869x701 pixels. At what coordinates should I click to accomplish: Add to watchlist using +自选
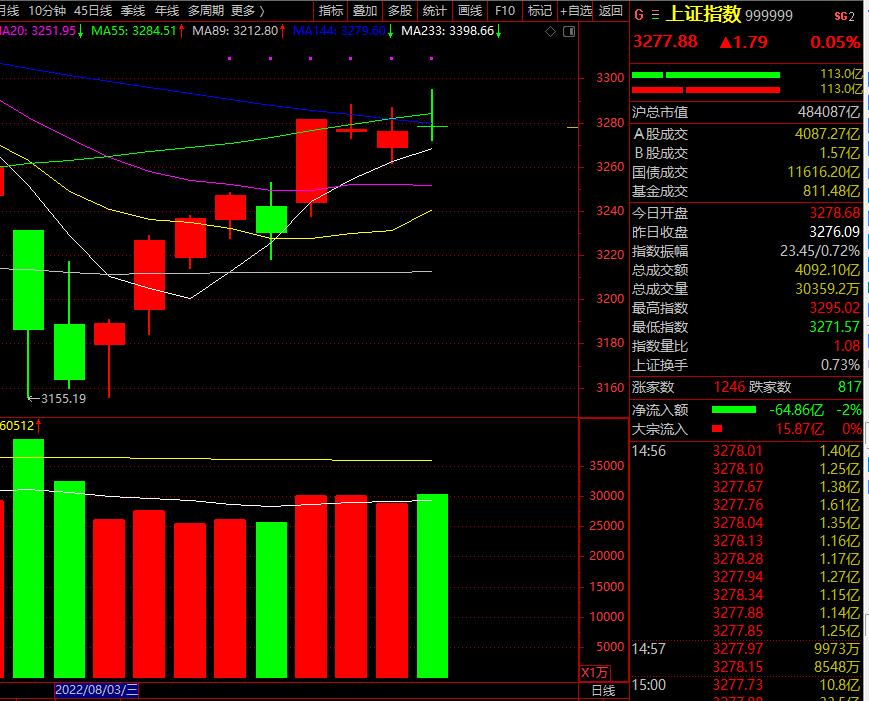(x=575, y=11)
